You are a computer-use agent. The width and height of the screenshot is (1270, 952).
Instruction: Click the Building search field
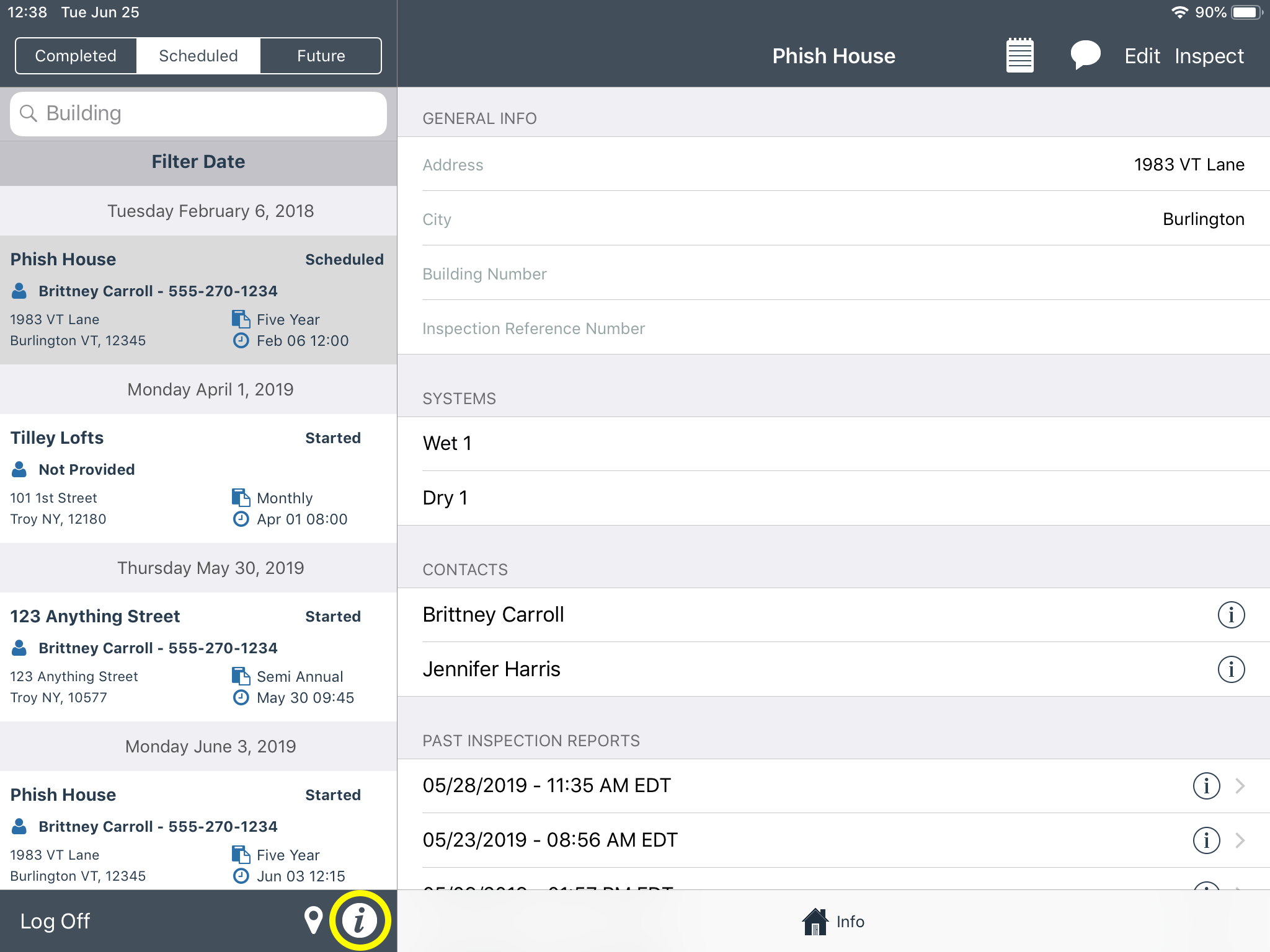pos(198,113)
